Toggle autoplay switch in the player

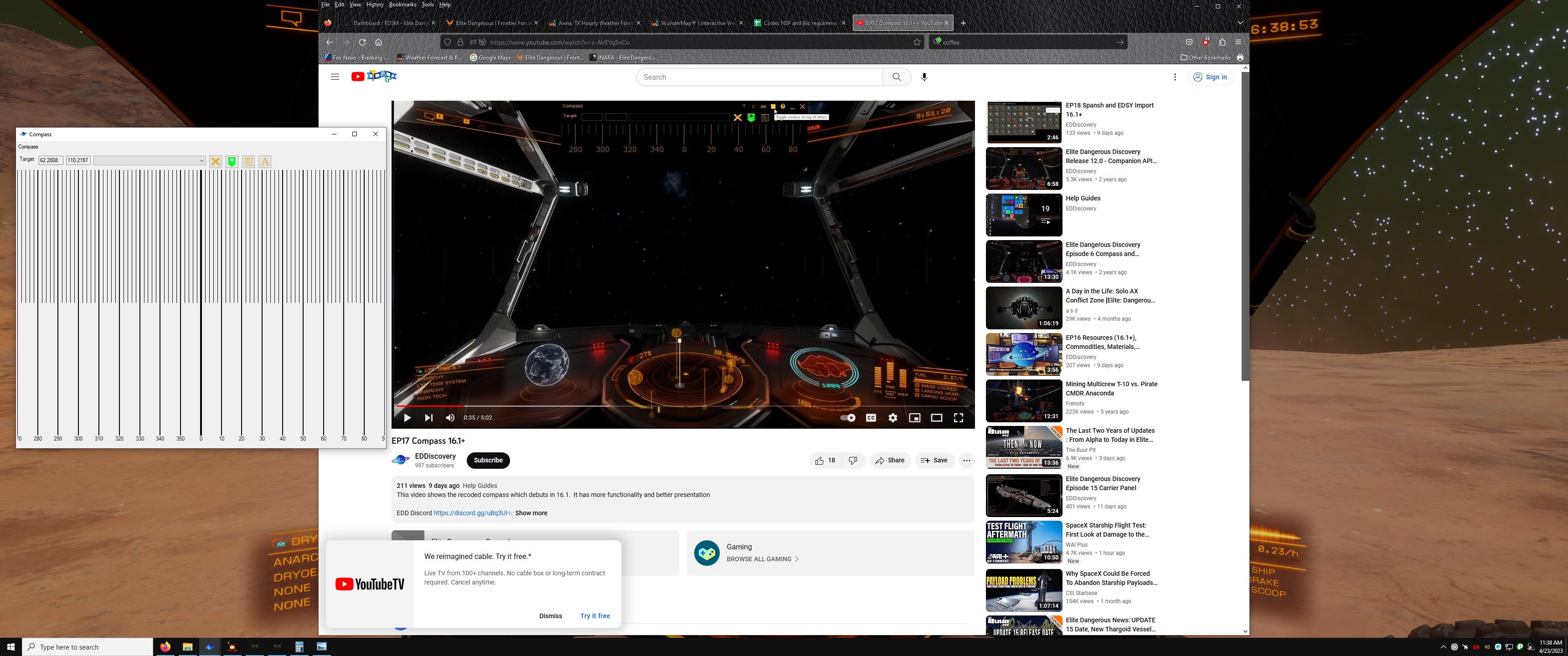tap(848, 417)
